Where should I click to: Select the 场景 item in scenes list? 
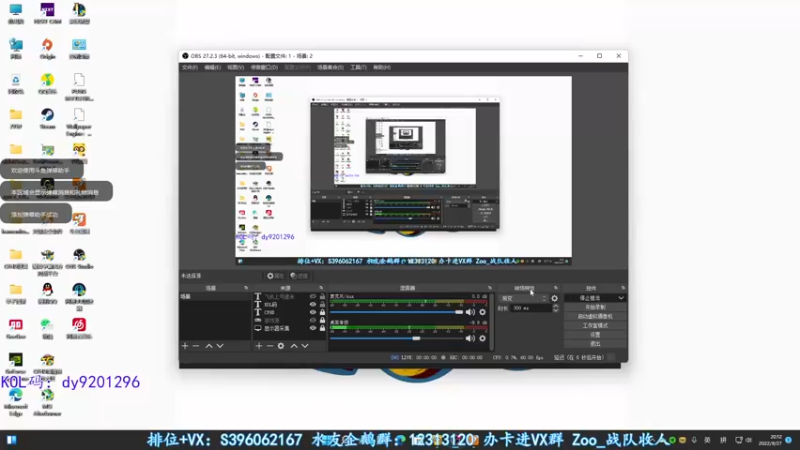point(214,296)
